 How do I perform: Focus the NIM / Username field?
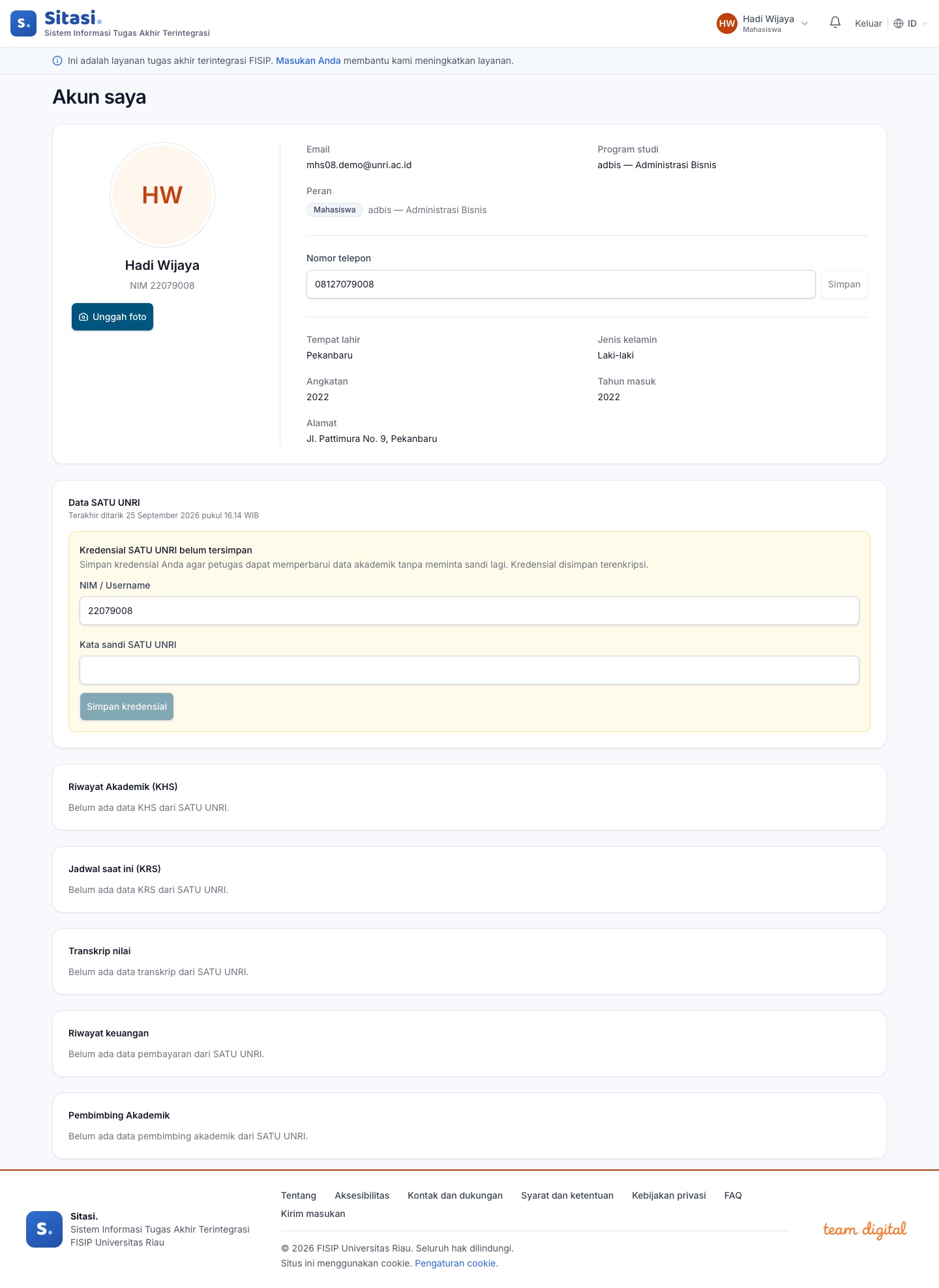[x=469, y=611]
